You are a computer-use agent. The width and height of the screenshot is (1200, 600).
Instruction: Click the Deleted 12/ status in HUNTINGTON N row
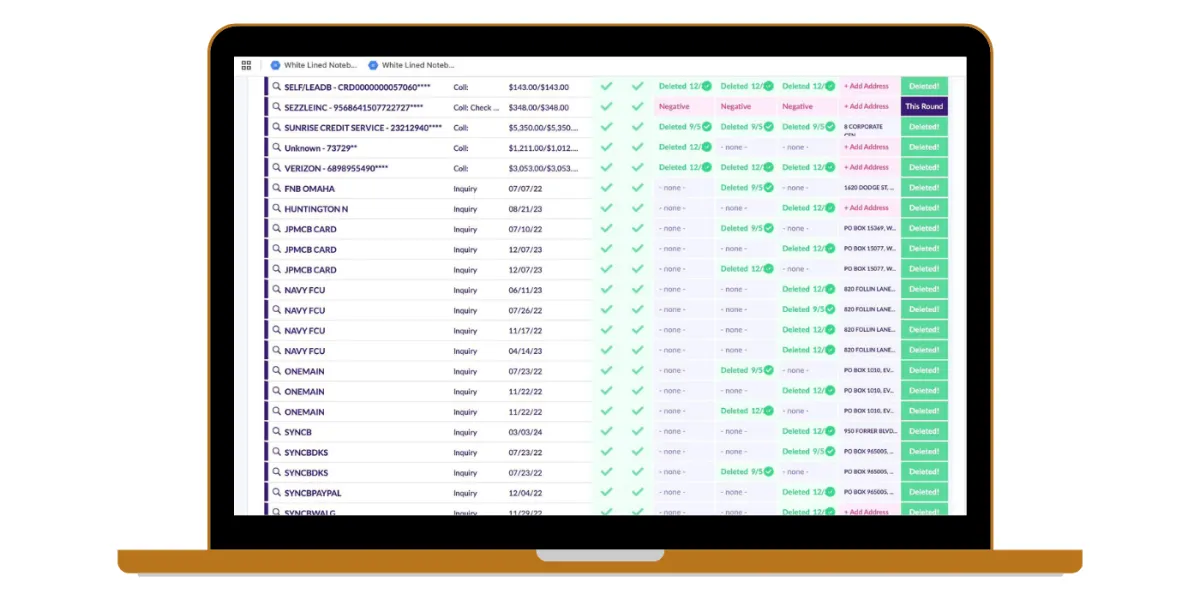[x=808, y=208]
